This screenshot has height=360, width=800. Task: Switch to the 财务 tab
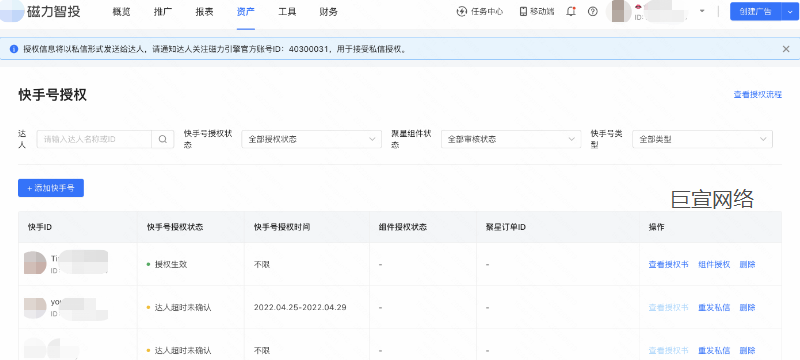pos(328,12)
